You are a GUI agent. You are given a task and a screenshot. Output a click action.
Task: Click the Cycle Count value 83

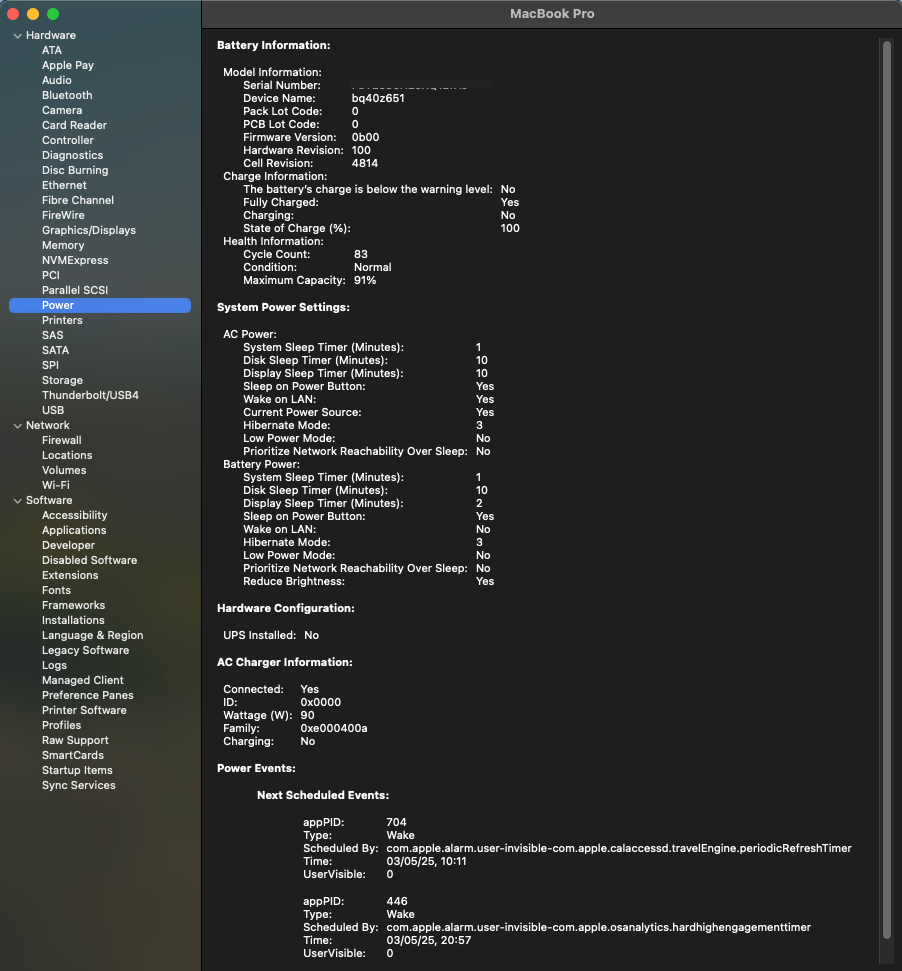361,255
